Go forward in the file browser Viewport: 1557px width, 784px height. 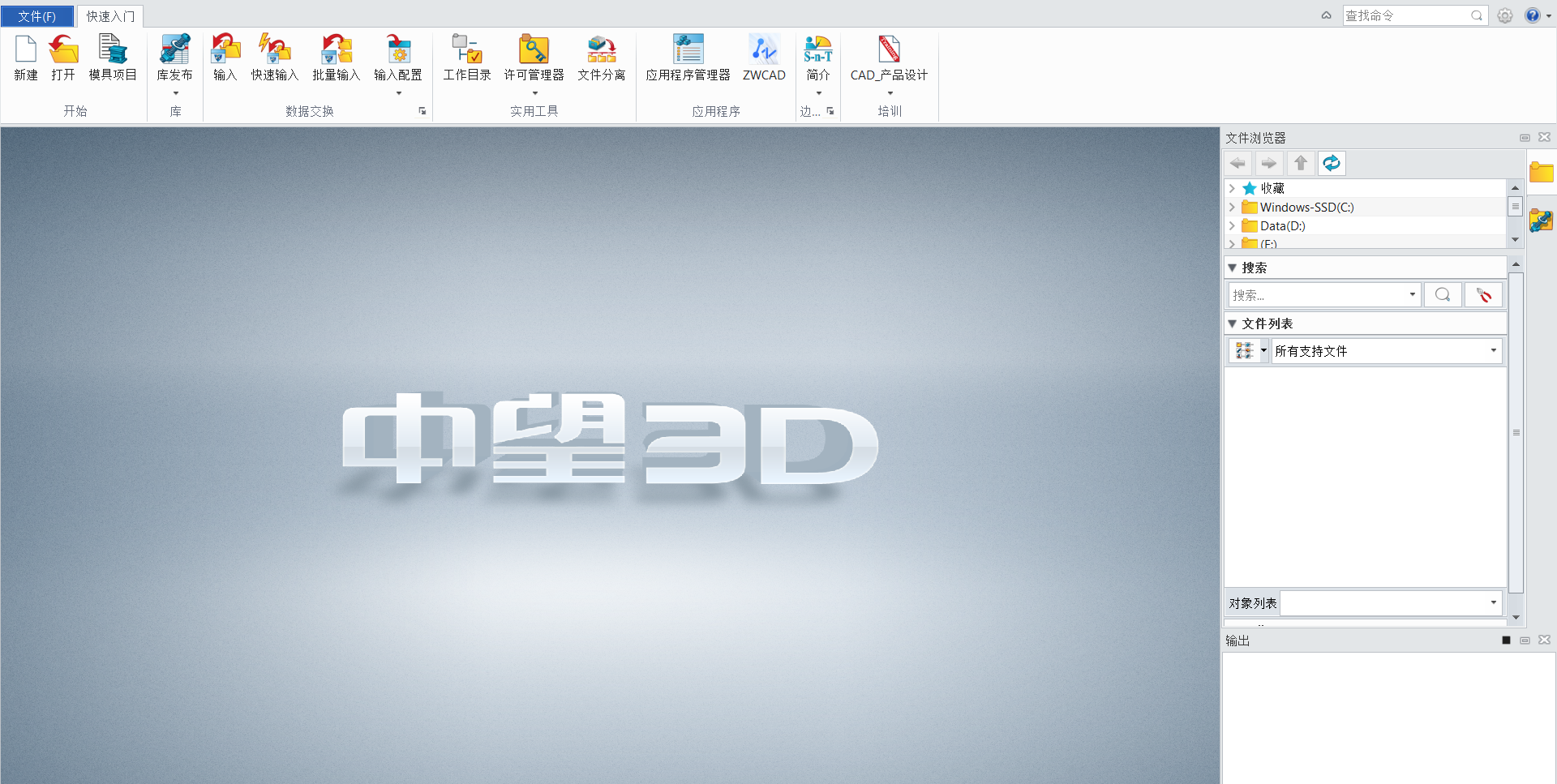point(1269,164)
